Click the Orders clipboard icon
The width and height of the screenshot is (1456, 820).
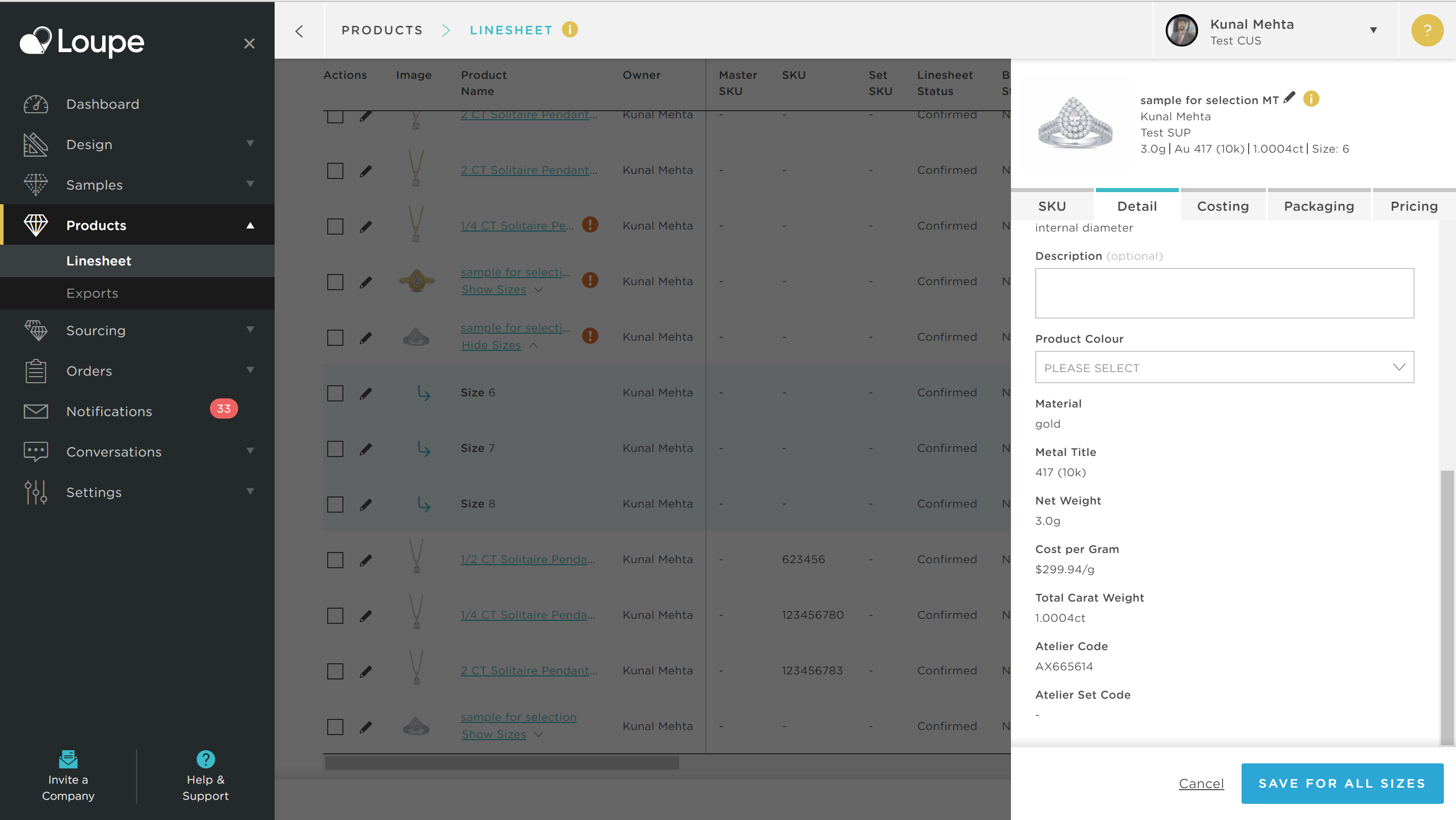tap(35, 371)
